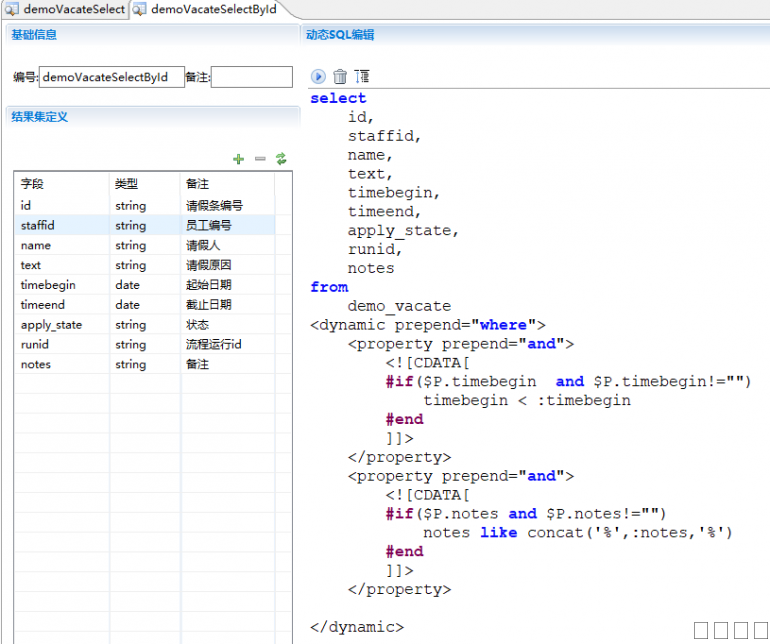Screen dimensions: 770x644
Task: Click the select keyword in SQL editor
Action: 338,98
